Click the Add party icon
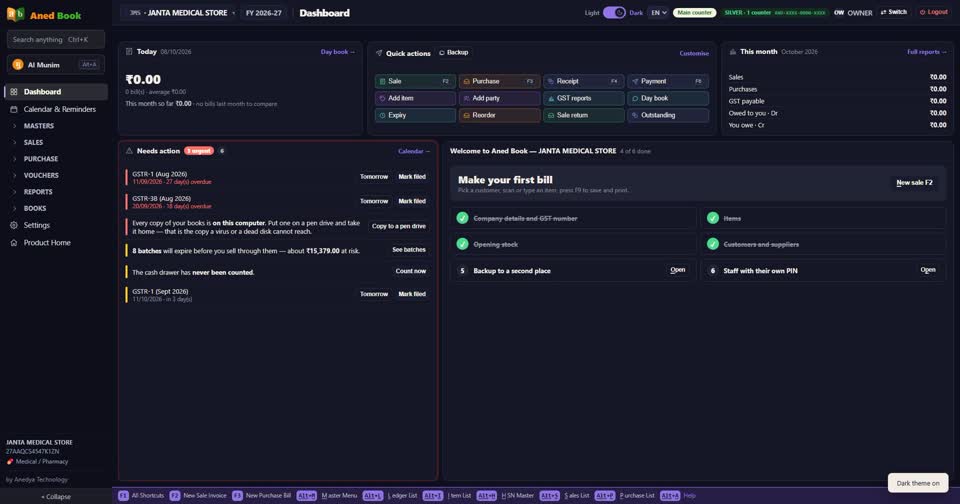This screenshot has width=960, height=504. click(x=467, y=98)
